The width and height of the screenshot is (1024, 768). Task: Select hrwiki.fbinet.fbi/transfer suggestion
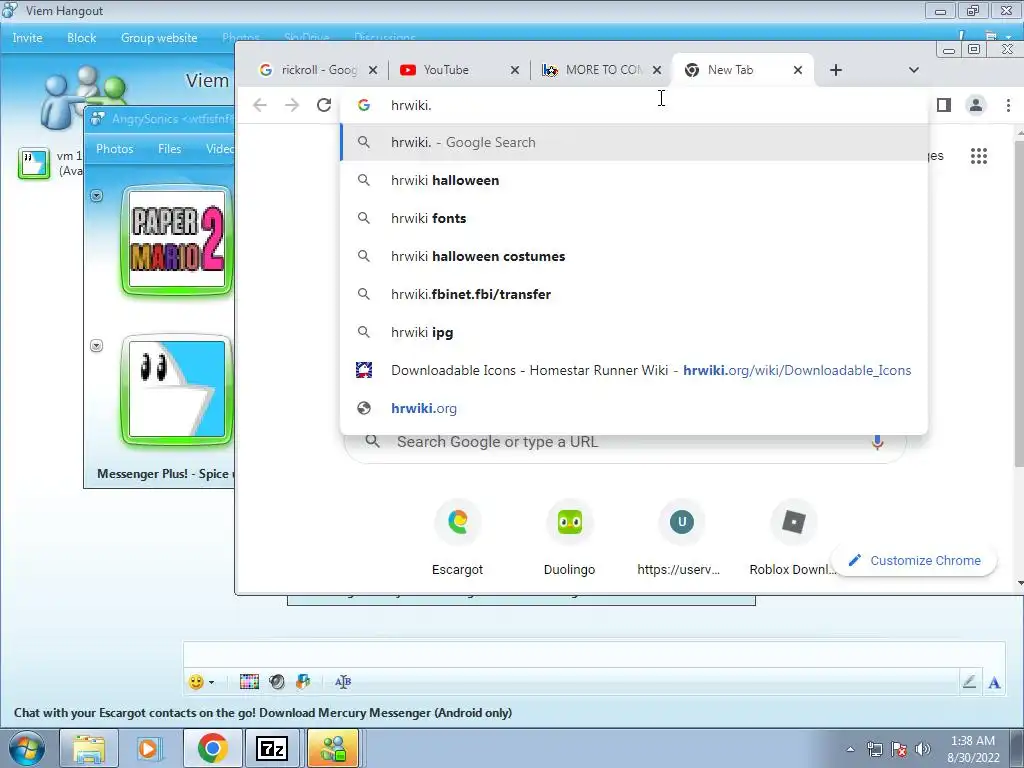(x=633, y=295)
